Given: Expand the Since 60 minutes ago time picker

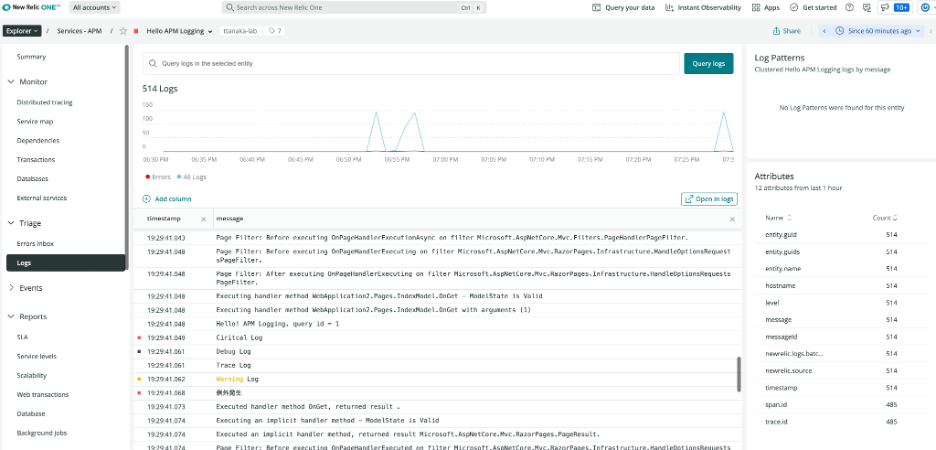Looking at the screenshot, I should (880, 31).
